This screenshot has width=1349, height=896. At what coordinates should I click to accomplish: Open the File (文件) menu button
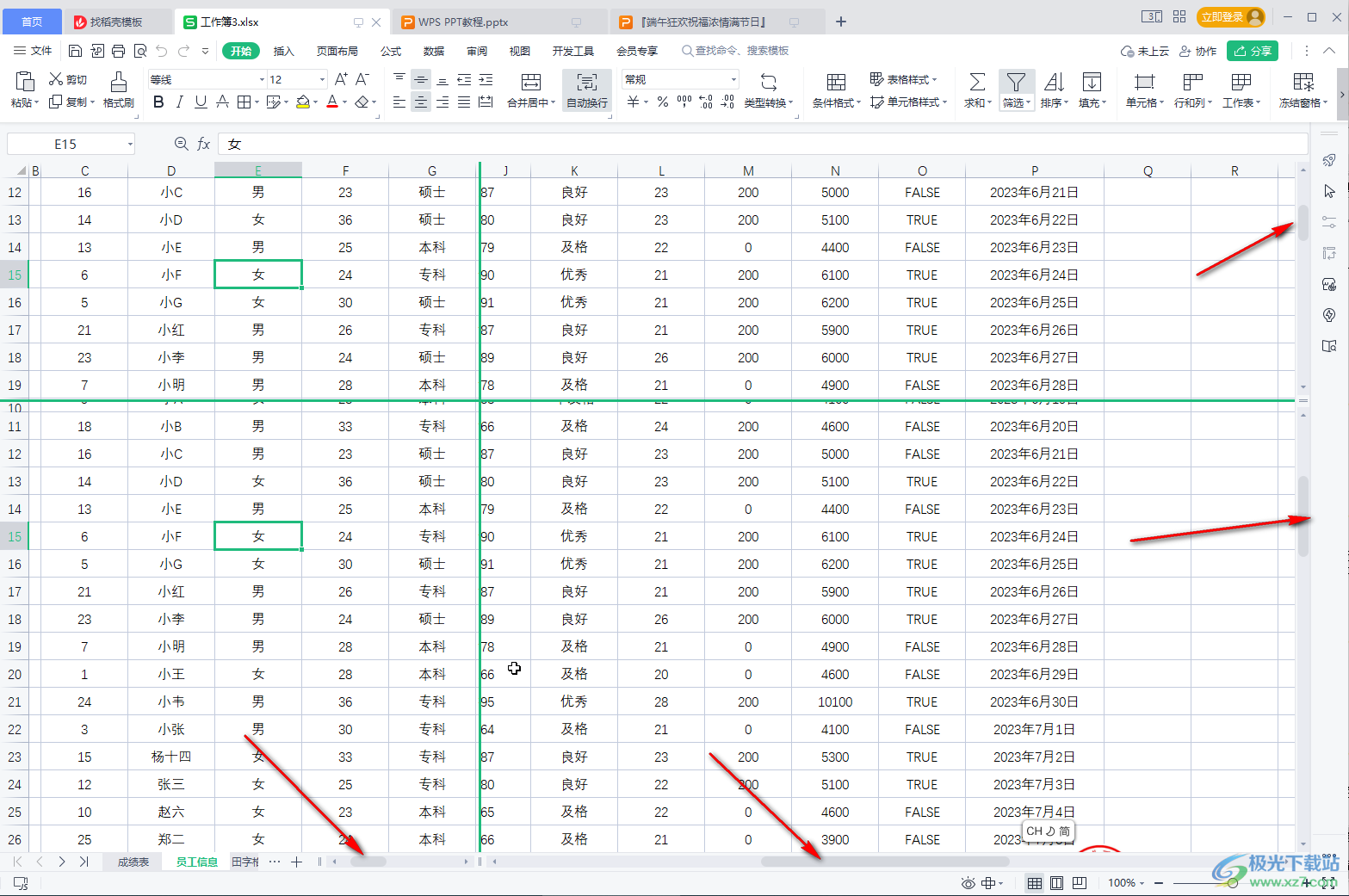pos(33,51)
